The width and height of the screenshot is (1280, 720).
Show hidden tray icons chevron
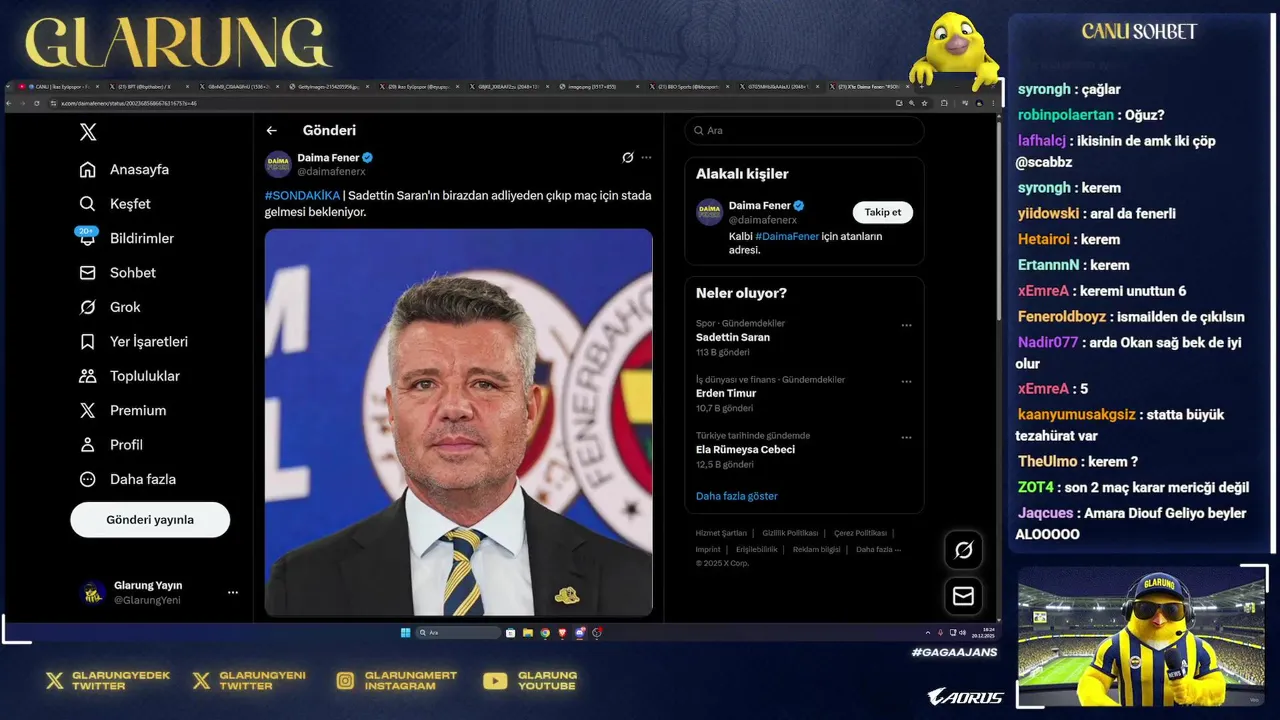point(927,633)
